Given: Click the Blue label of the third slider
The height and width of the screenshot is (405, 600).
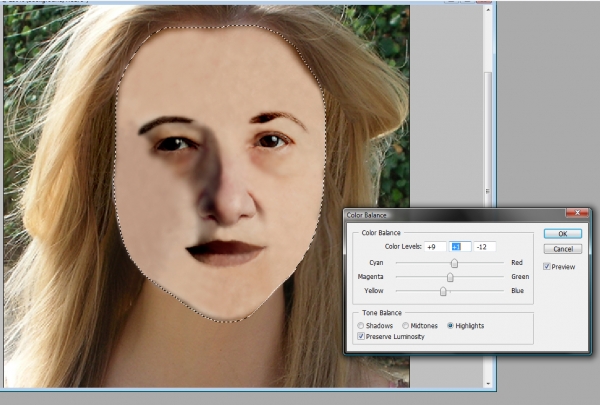Looking at the screenshot, I should tap(517, 291).
